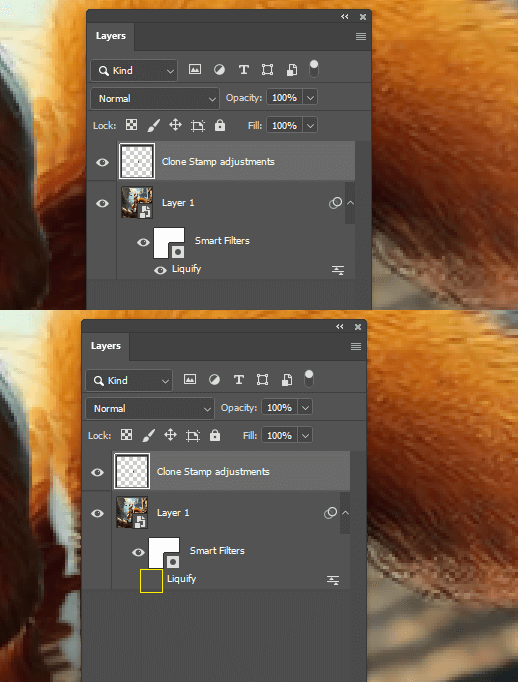Turn off layer filtering switch in upper panel

click(314, 69)
